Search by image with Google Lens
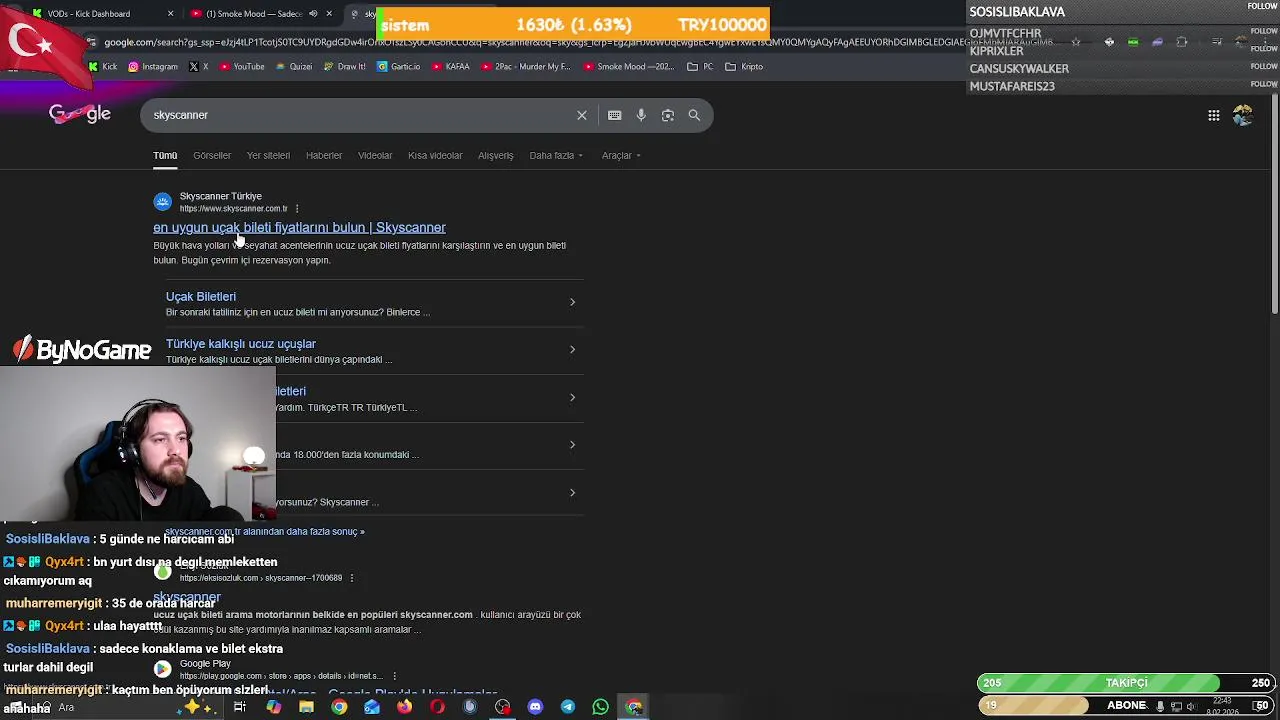 [668, 115]
